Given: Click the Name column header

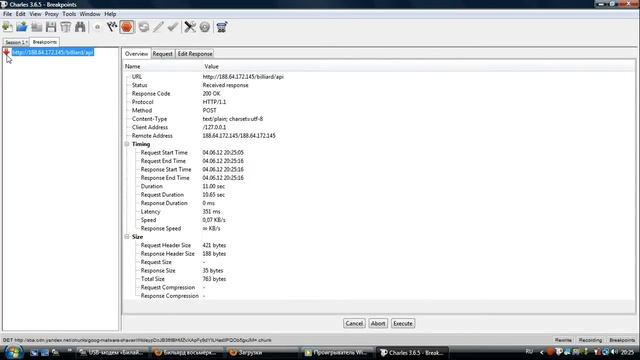Looking at the screenshot, I should [162, 66].
